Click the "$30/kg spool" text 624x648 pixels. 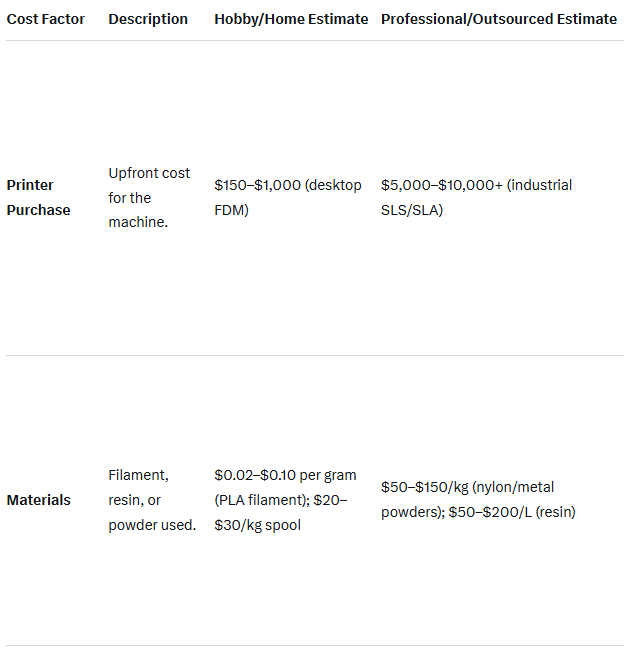(257, 525)
